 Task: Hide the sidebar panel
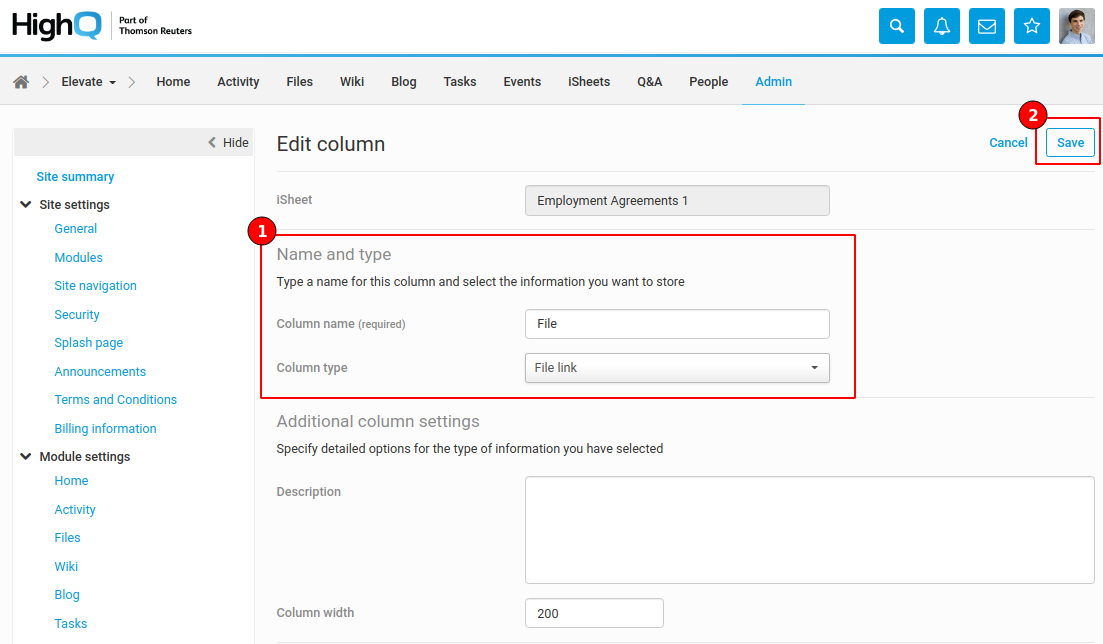click(229, 142)
